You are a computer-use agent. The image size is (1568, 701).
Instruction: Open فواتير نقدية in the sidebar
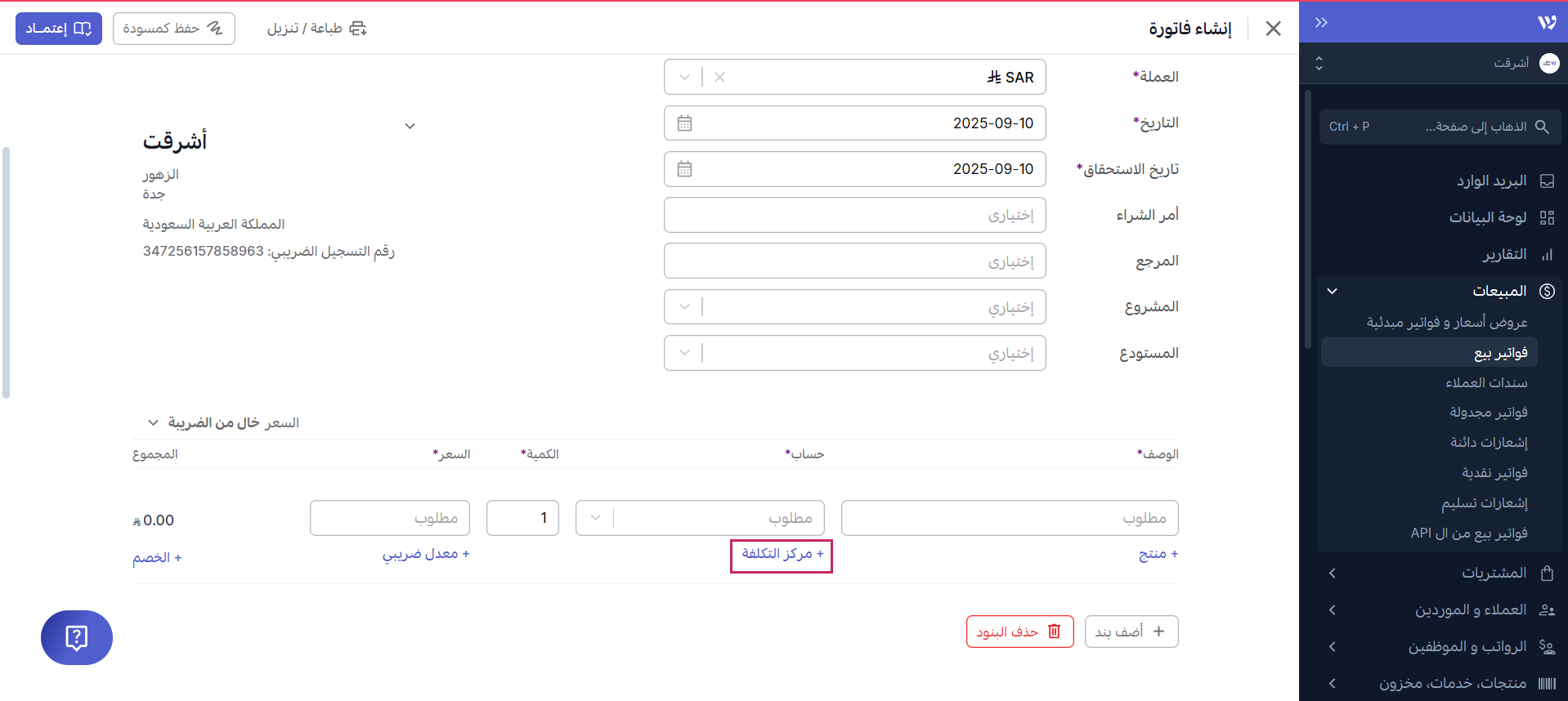point(1494,472)
